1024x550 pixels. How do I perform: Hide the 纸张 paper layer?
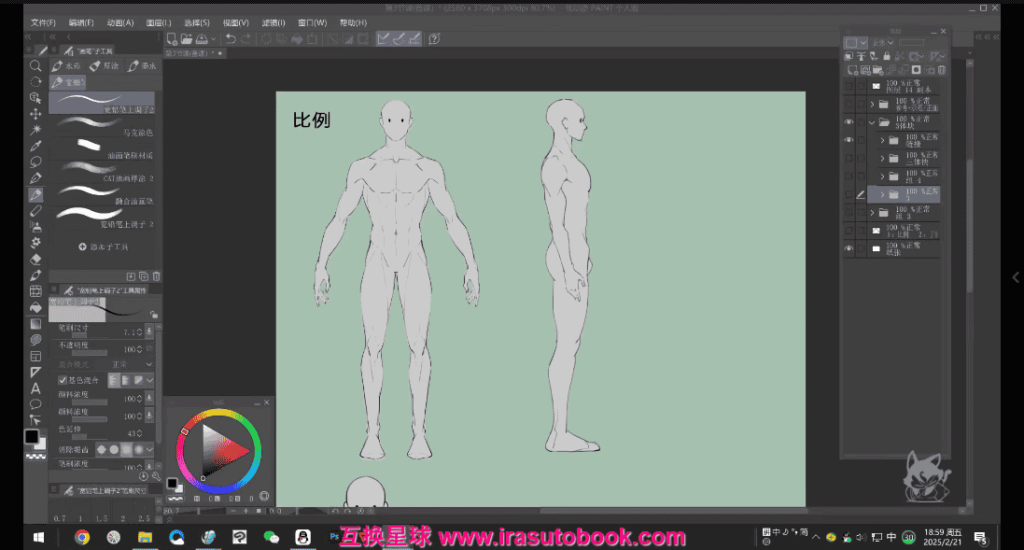849,248
